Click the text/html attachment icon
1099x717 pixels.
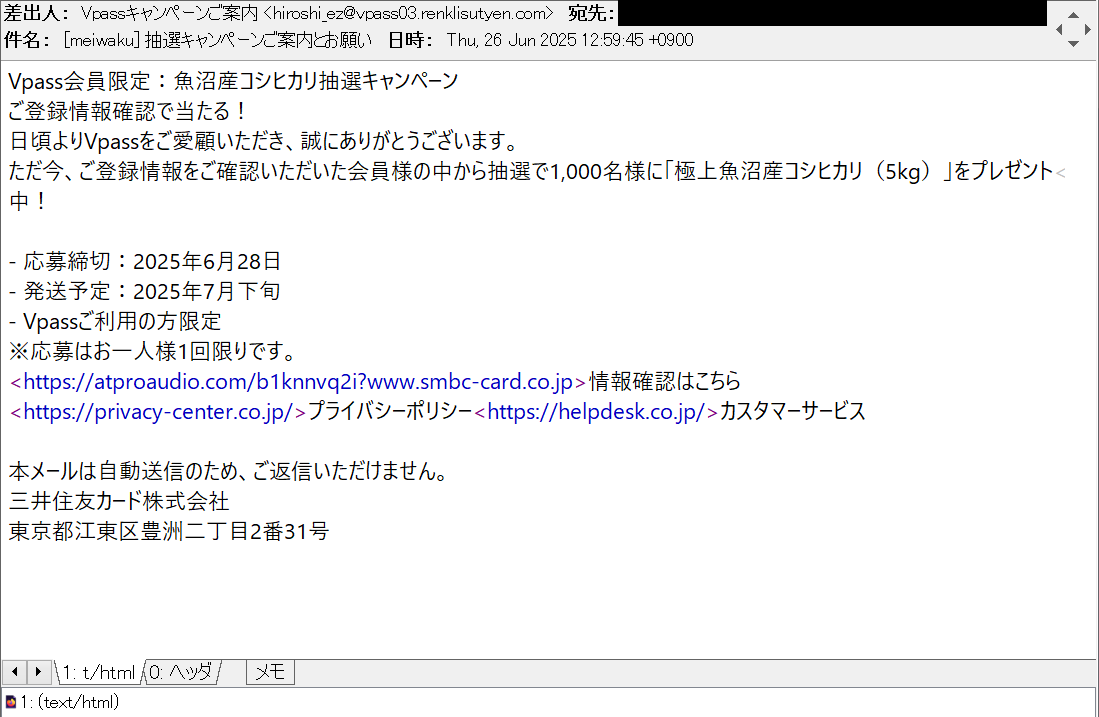click(10, 702)
